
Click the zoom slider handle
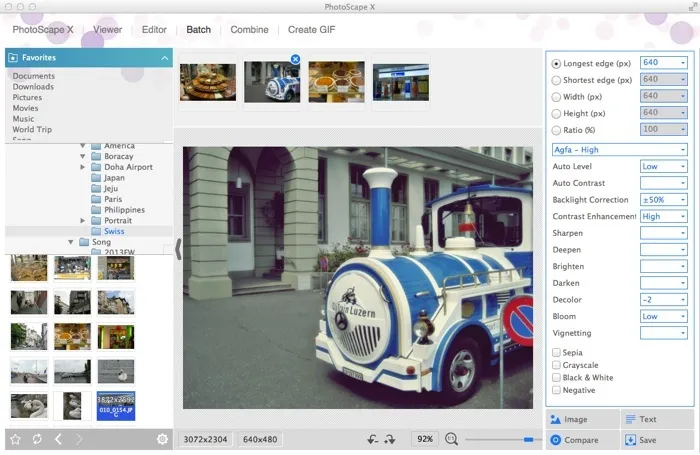(x=528, y=439)
